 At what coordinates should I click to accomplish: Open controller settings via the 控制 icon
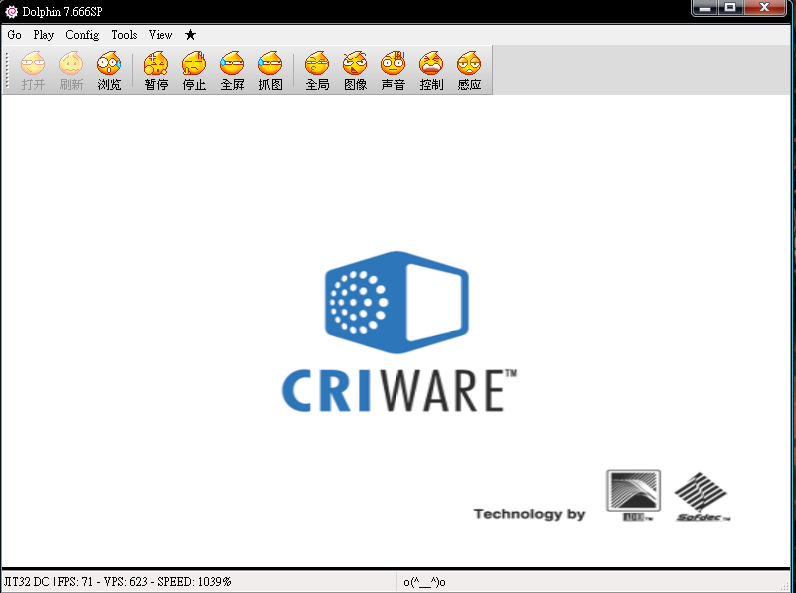[431, 71]
